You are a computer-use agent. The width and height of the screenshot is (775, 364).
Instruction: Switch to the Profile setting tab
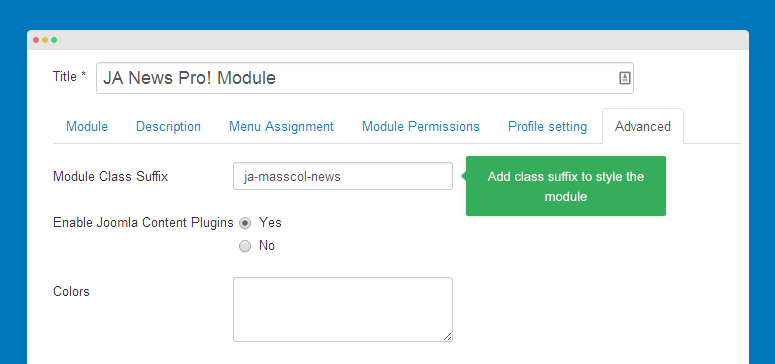[x=548, y=127]
